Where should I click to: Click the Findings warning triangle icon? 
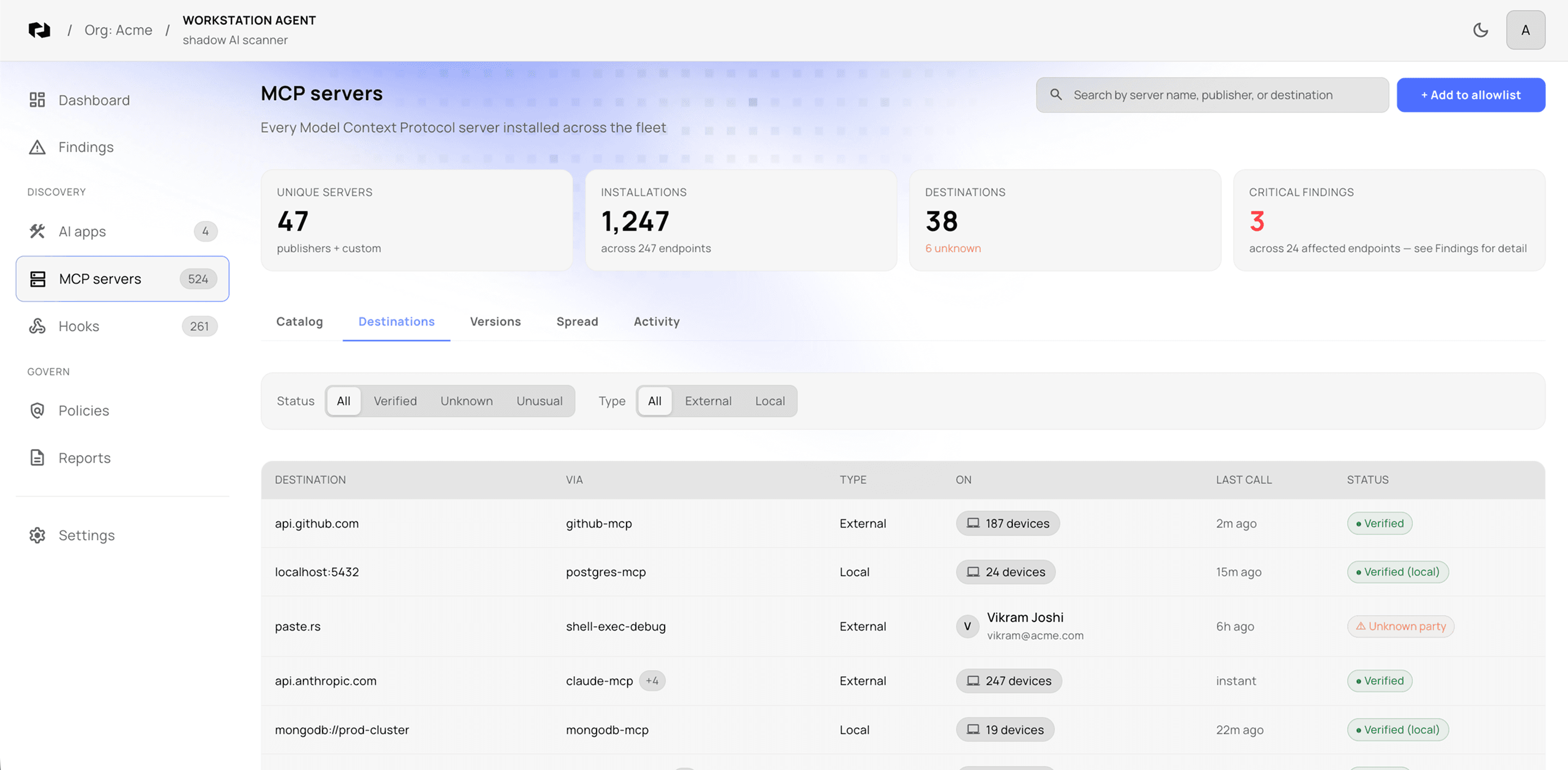(37, 147)
